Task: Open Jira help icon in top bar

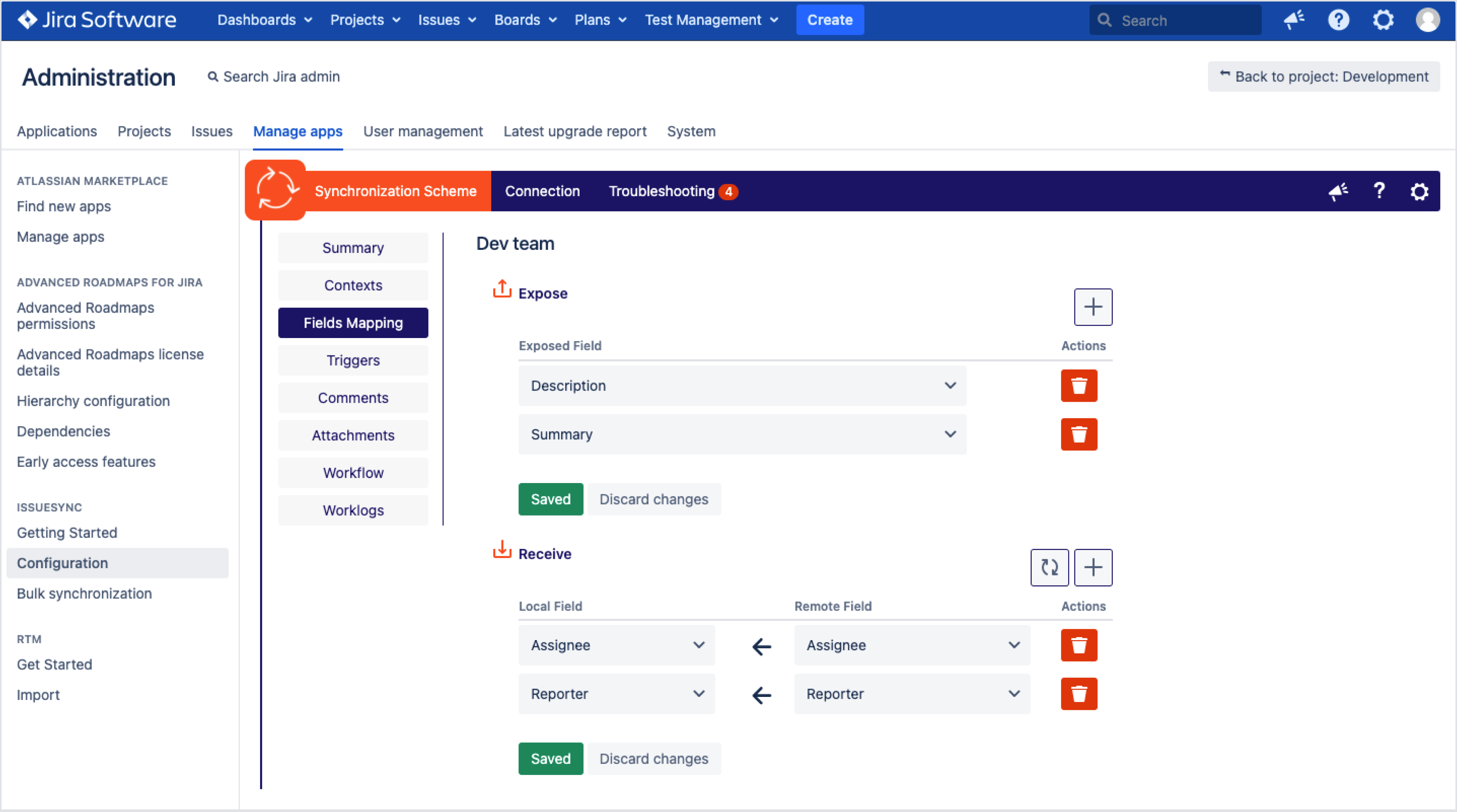Action: 1338,20
